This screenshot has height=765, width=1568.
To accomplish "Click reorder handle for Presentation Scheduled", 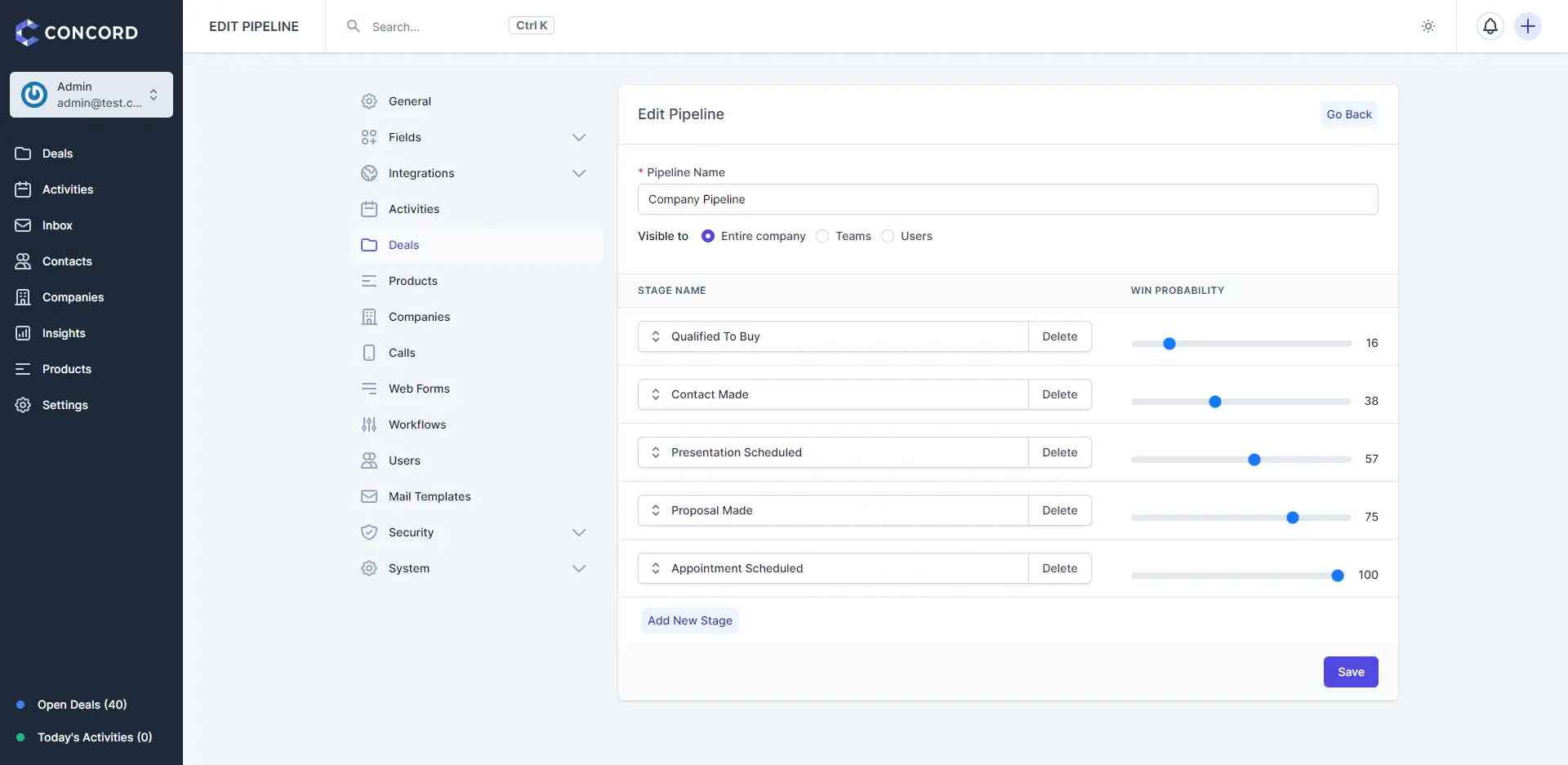I will [656, 452].
